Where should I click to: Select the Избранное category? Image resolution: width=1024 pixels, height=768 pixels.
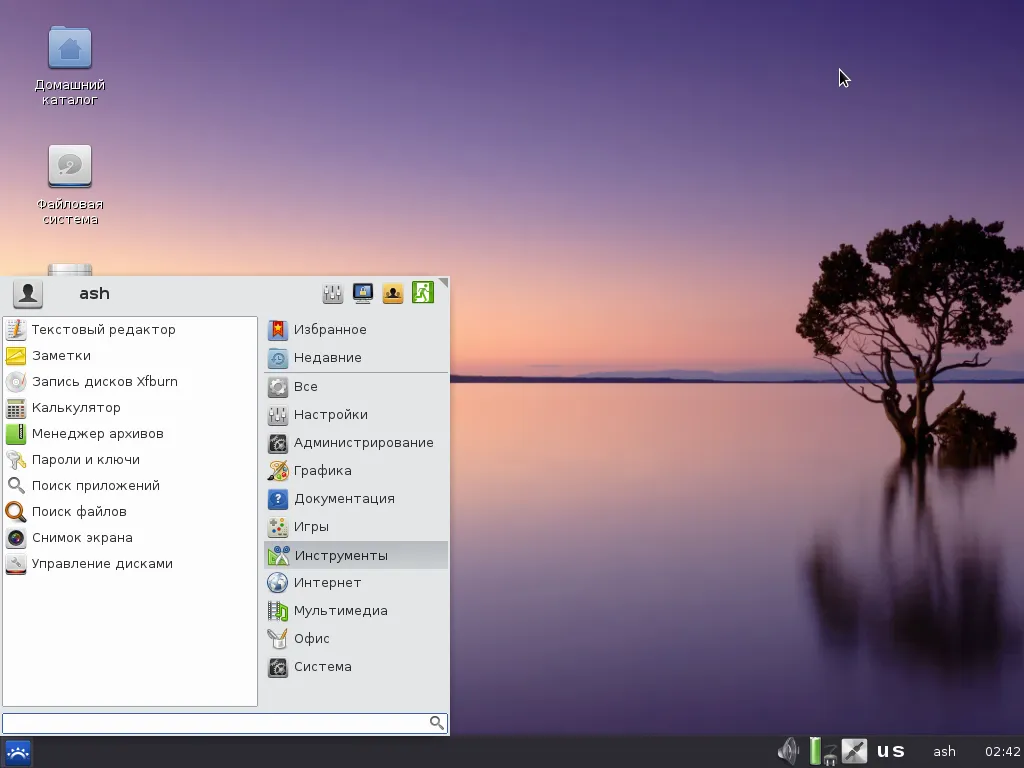pos(356,330)
